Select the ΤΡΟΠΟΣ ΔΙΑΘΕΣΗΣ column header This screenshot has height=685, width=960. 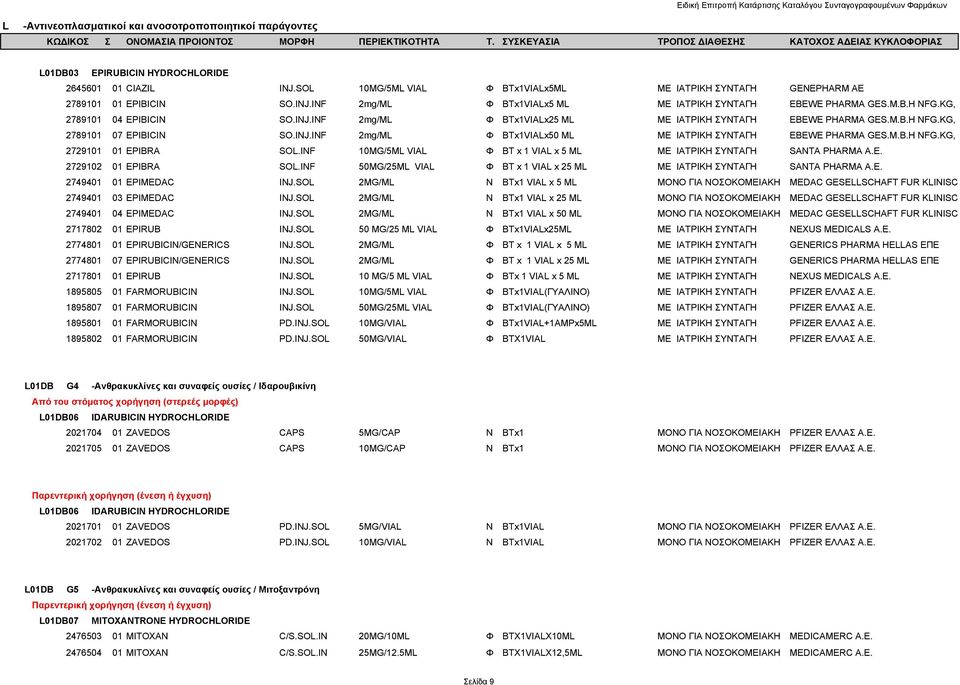701,42
